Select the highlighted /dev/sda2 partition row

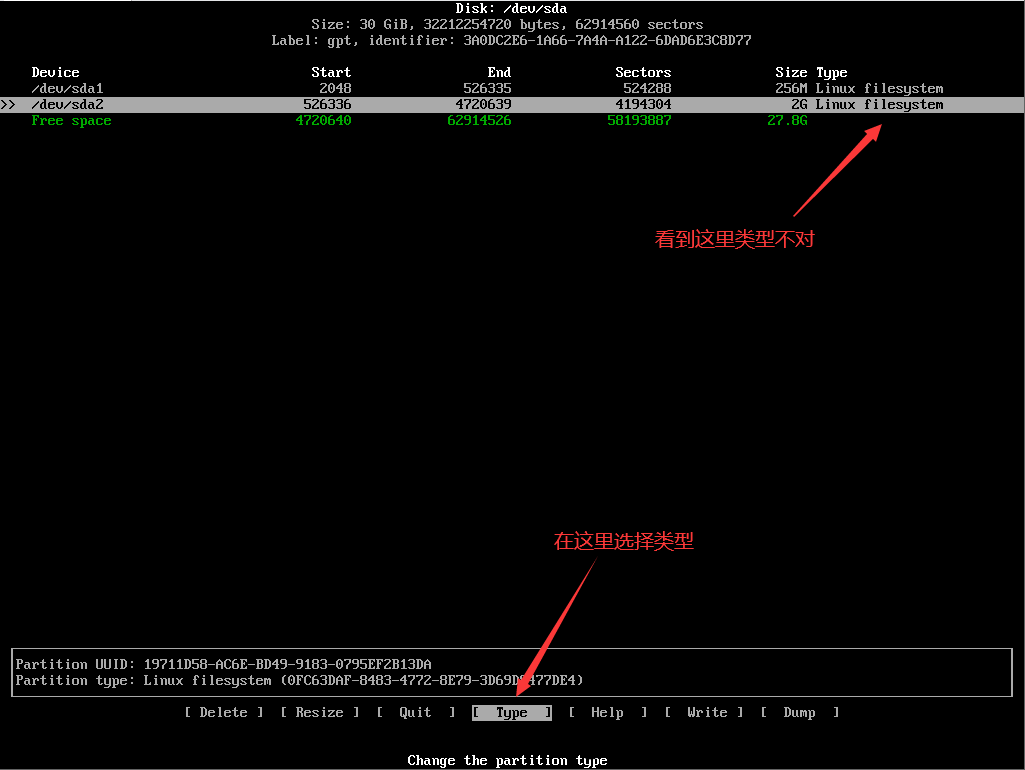512,105
